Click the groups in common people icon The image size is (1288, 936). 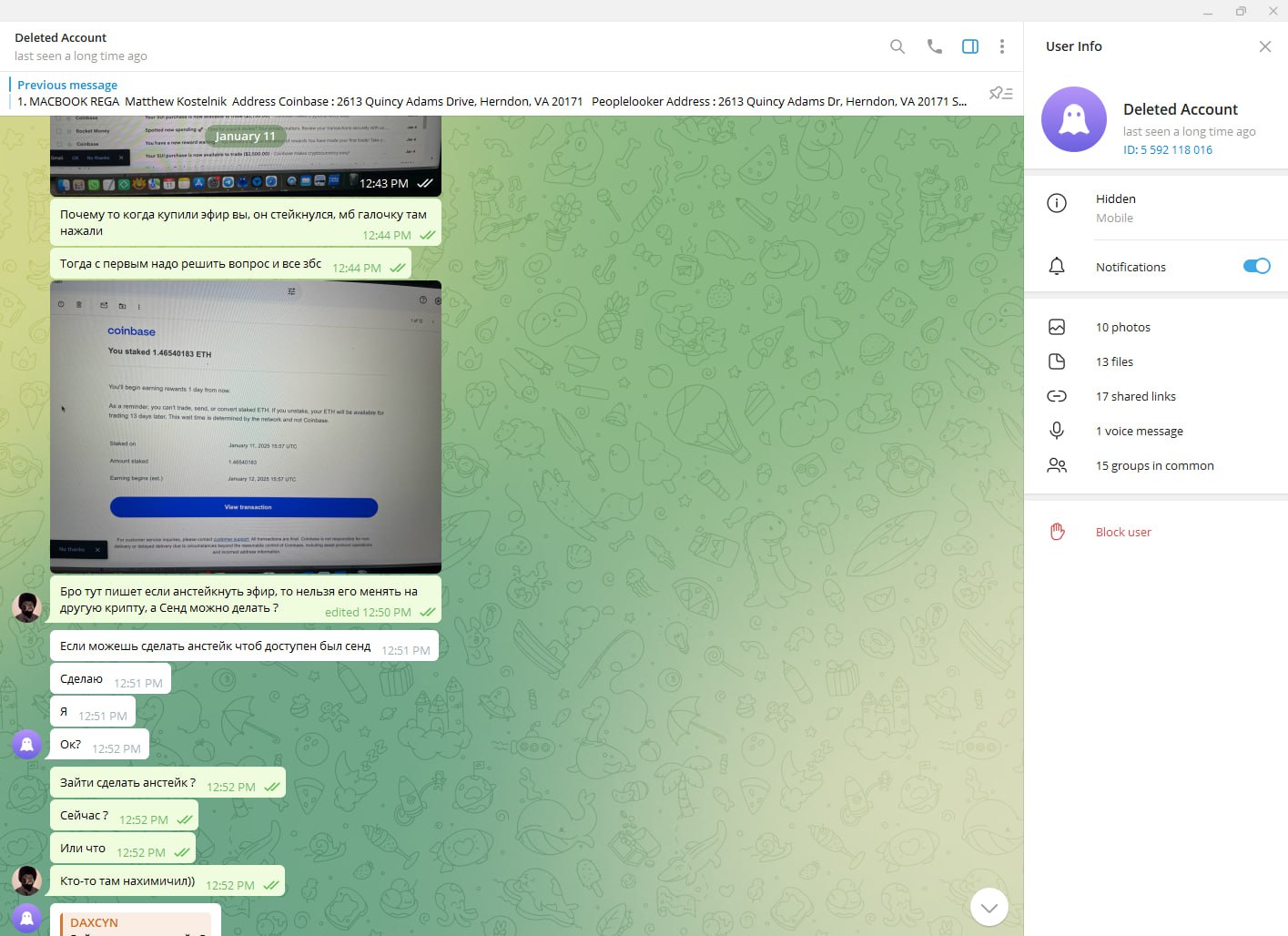coord(1057,465)
